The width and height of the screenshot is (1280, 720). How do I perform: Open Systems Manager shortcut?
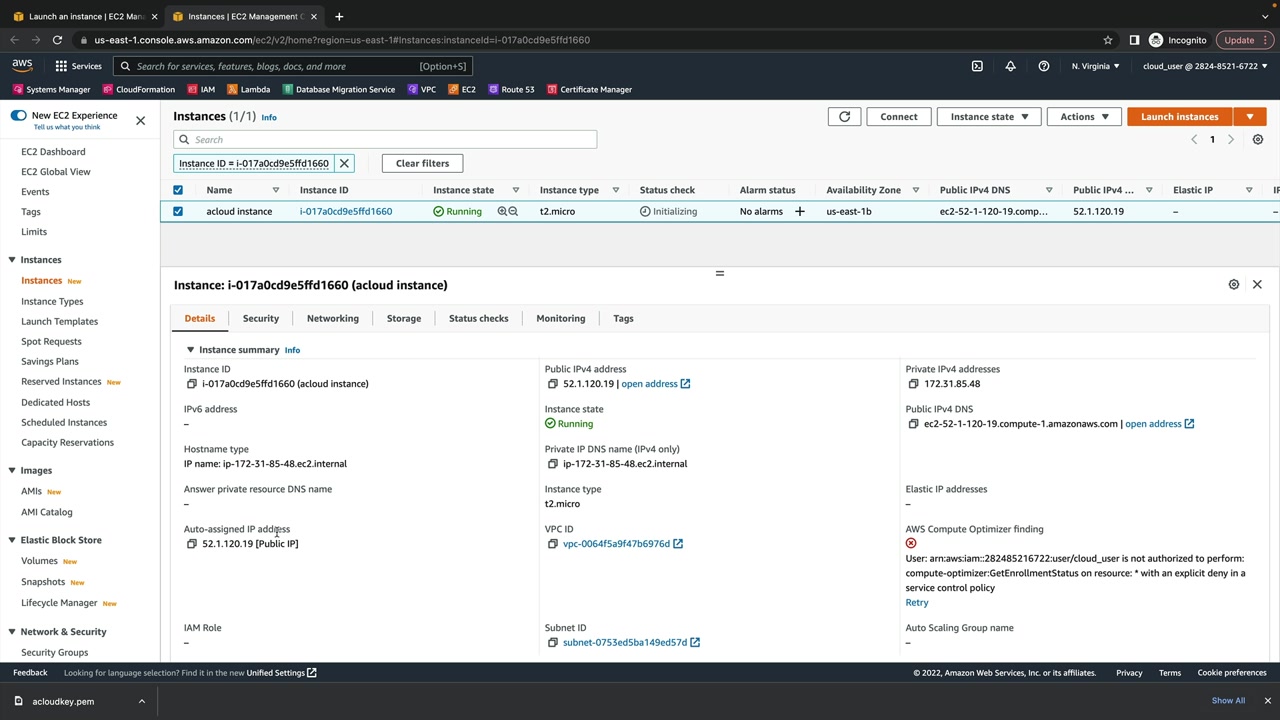[51, 89]
